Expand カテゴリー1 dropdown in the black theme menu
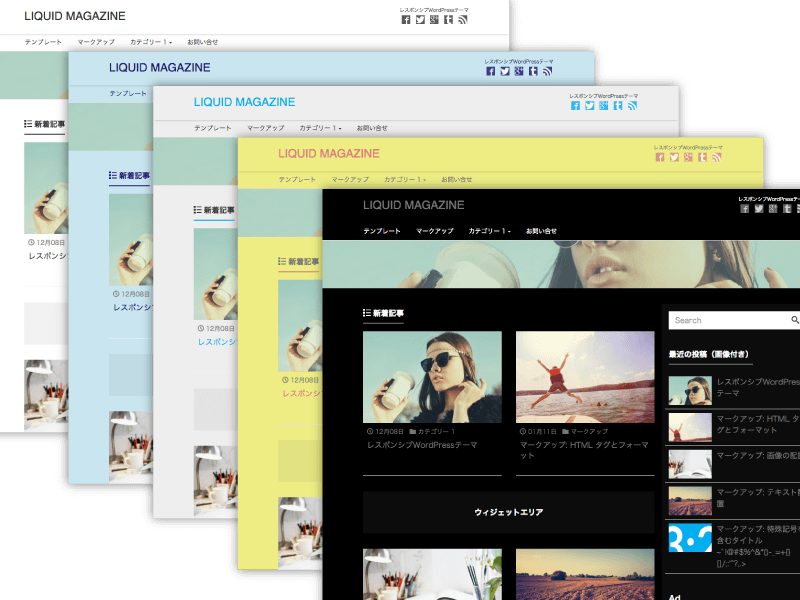800x600 pixels. point(489,231)
